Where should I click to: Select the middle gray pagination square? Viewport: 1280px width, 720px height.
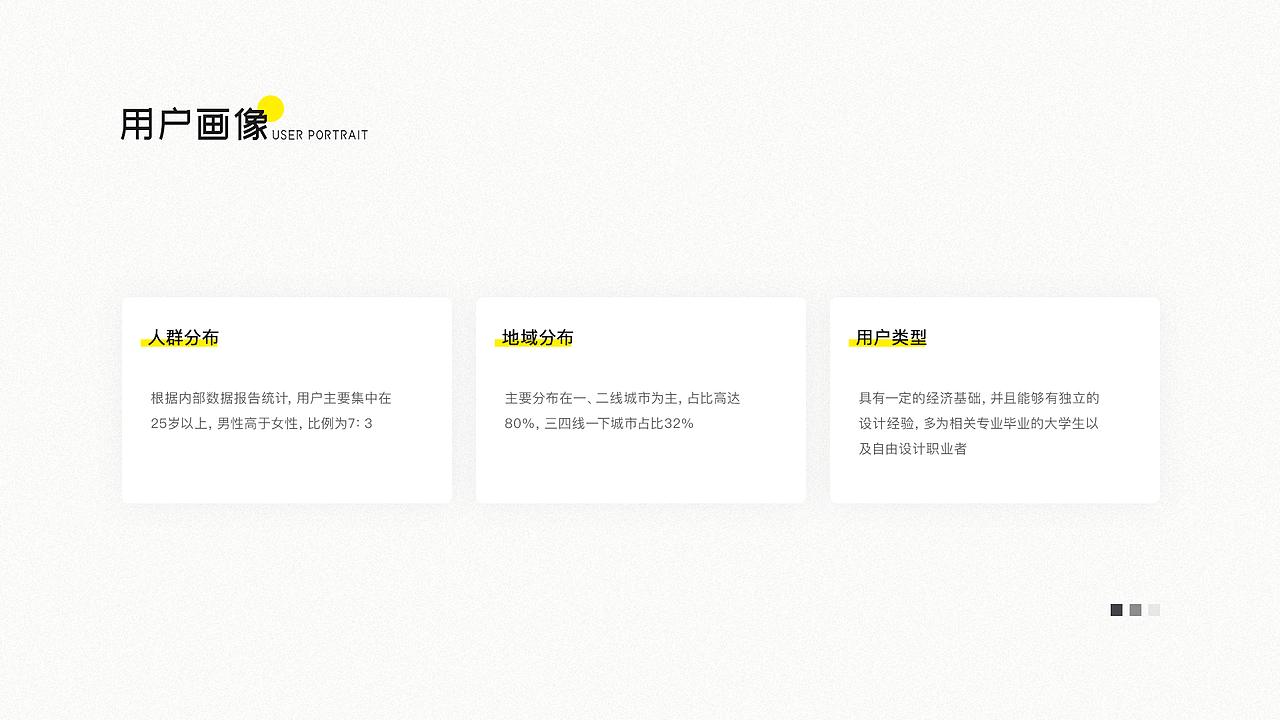pyautogui.click(x=1135, y=609)
